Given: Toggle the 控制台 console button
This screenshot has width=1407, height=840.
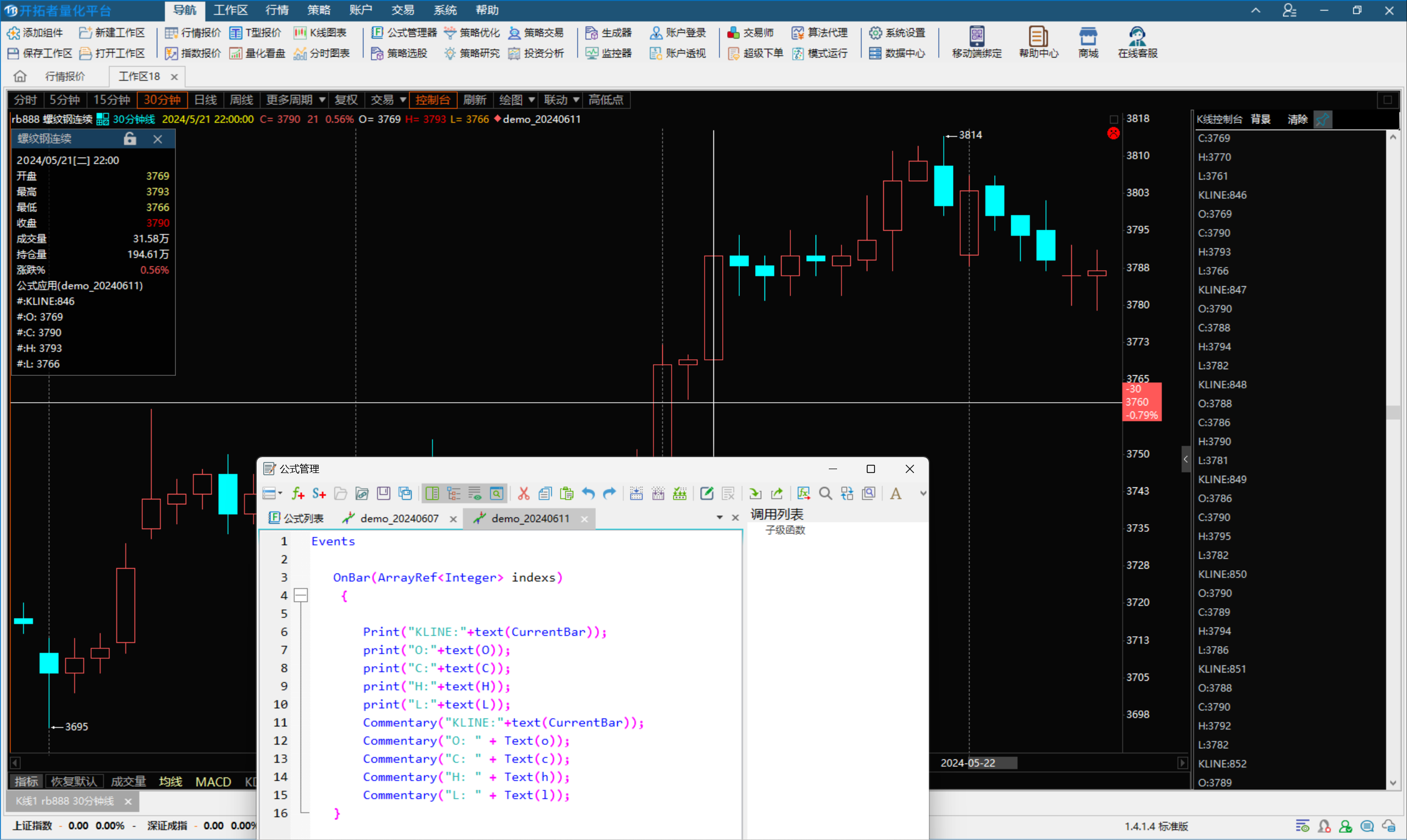Looking at the screenshot, I should 433,100.
